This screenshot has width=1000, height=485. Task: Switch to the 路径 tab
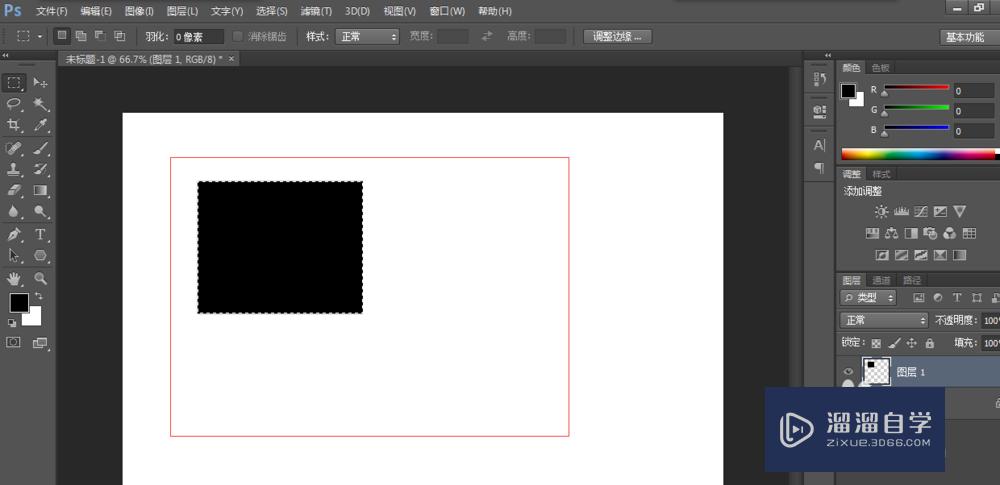pos(911,281)
